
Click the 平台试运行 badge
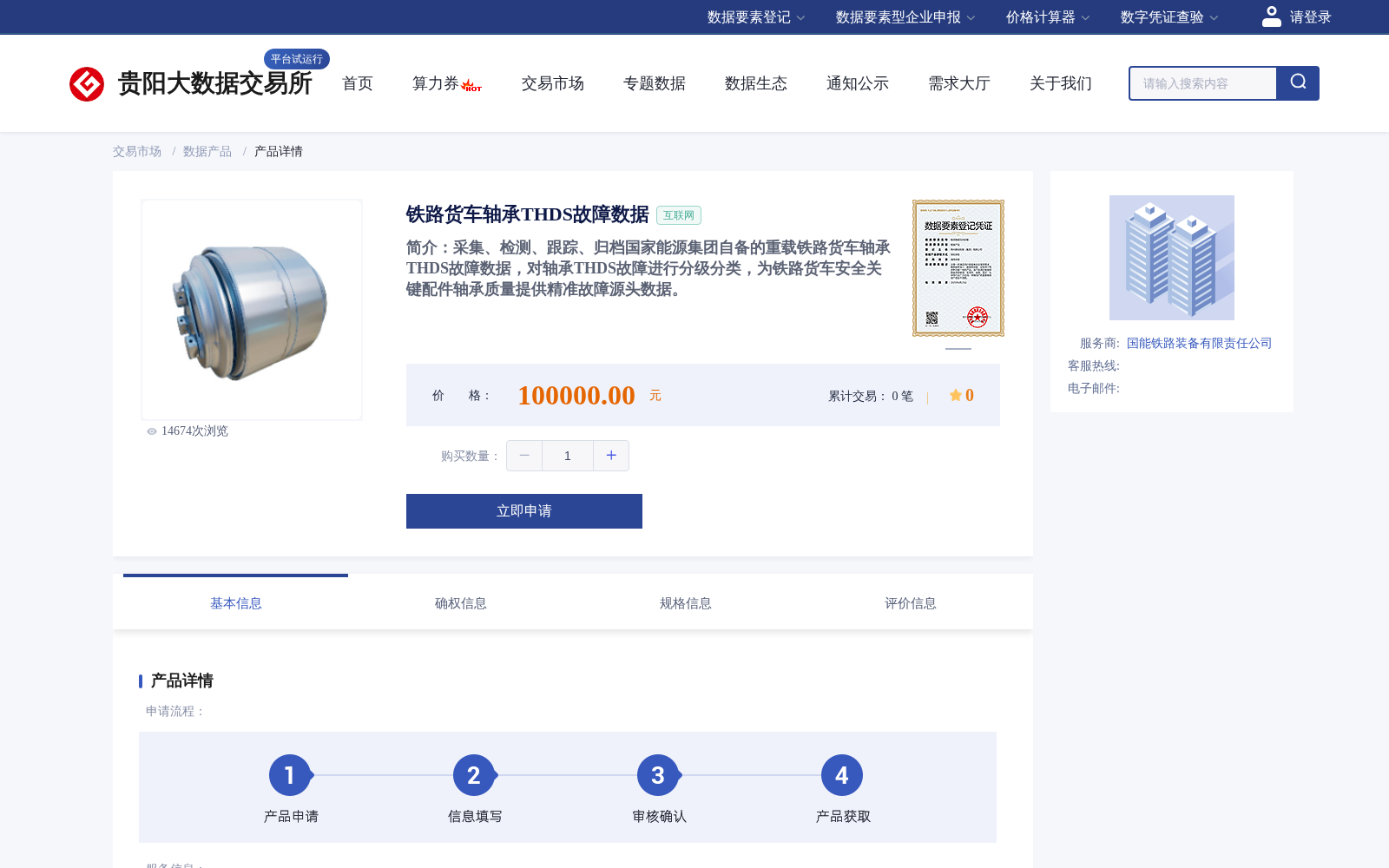click(297, 59)
